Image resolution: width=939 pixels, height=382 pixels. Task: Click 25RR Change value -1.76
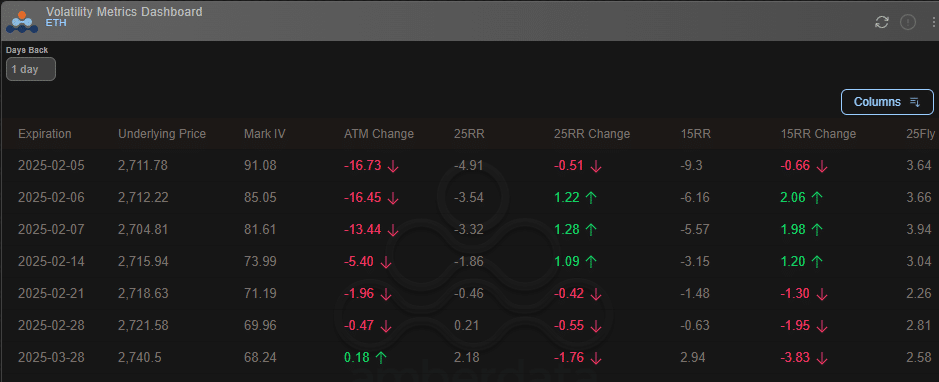(570, 357)
